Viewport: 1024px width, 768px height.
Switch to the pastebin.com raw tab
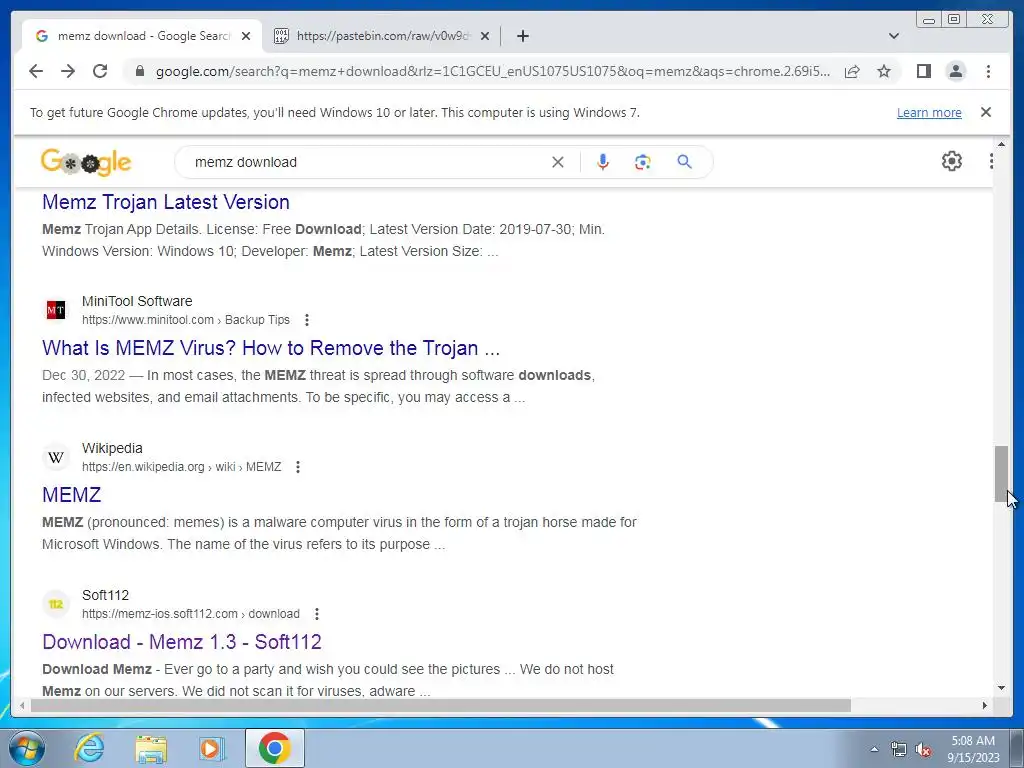(x=382, y=36)
